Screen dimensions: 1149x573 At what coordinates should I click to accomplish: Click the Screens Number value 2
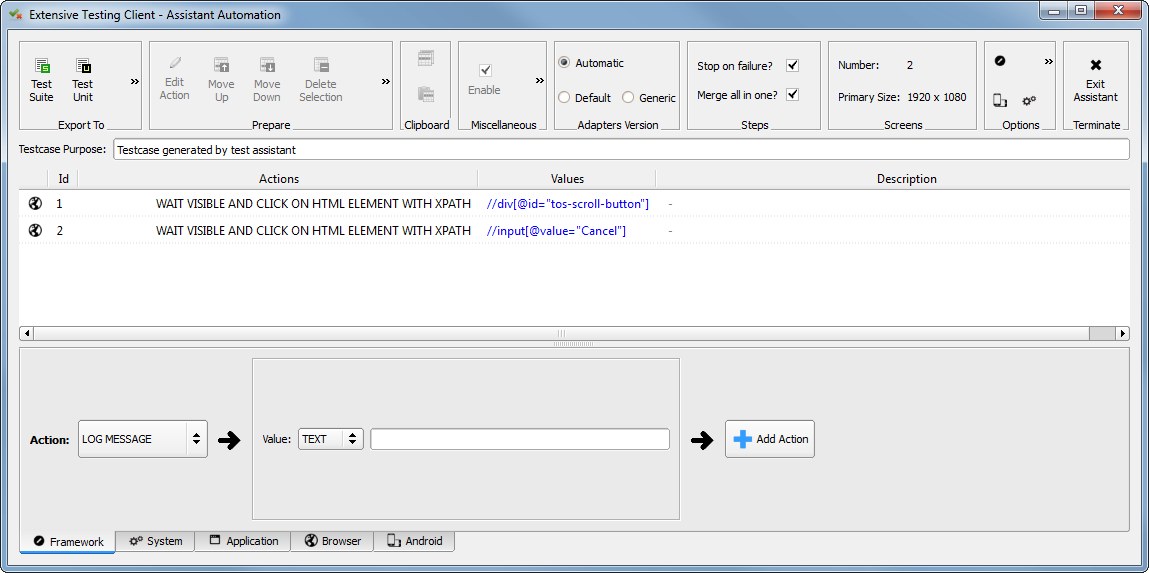coord(909,65)
